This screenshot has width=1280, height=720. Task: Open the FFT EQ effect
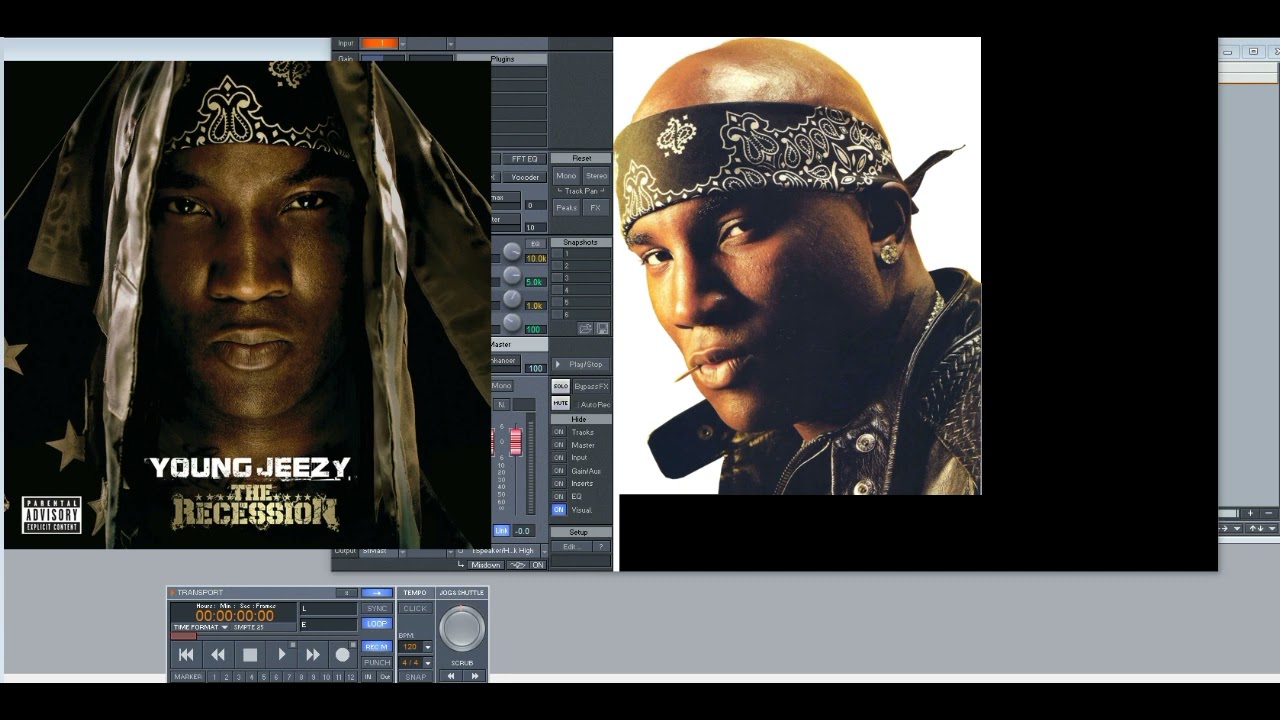524,159
